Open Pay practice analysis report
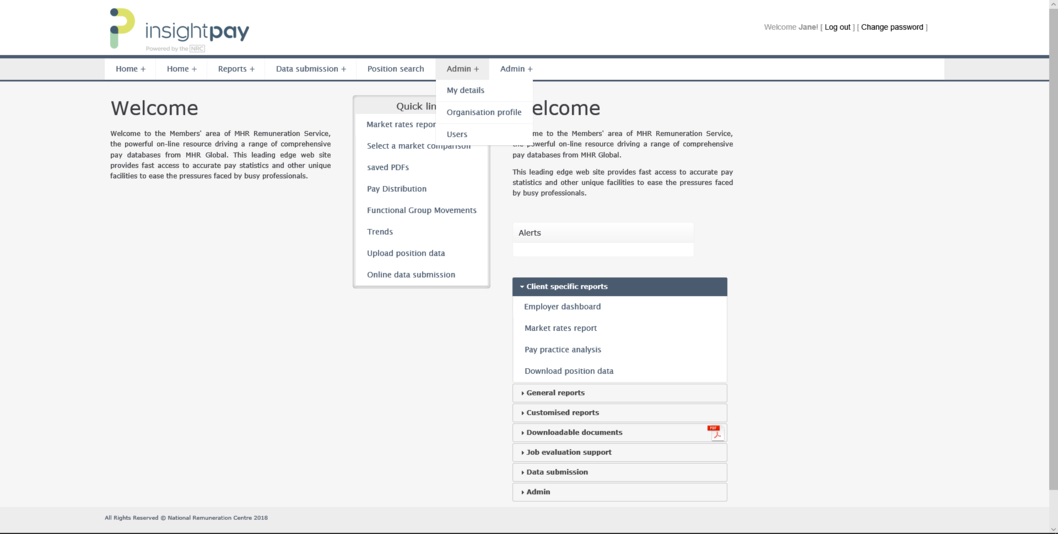The width and height of the screenshot is (1058, 534). tap(563, 350)
